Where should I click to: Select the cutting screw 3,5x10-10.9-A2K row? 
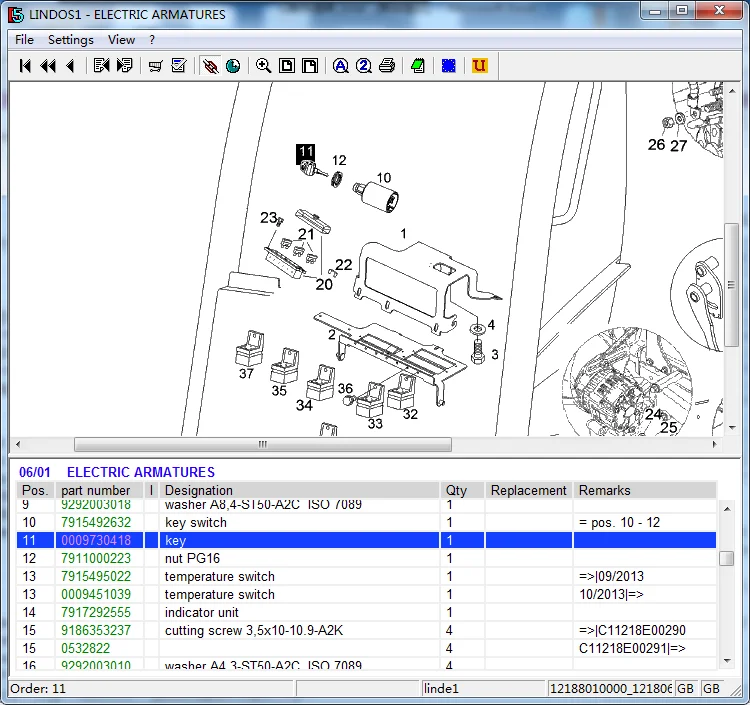point(366,630)
